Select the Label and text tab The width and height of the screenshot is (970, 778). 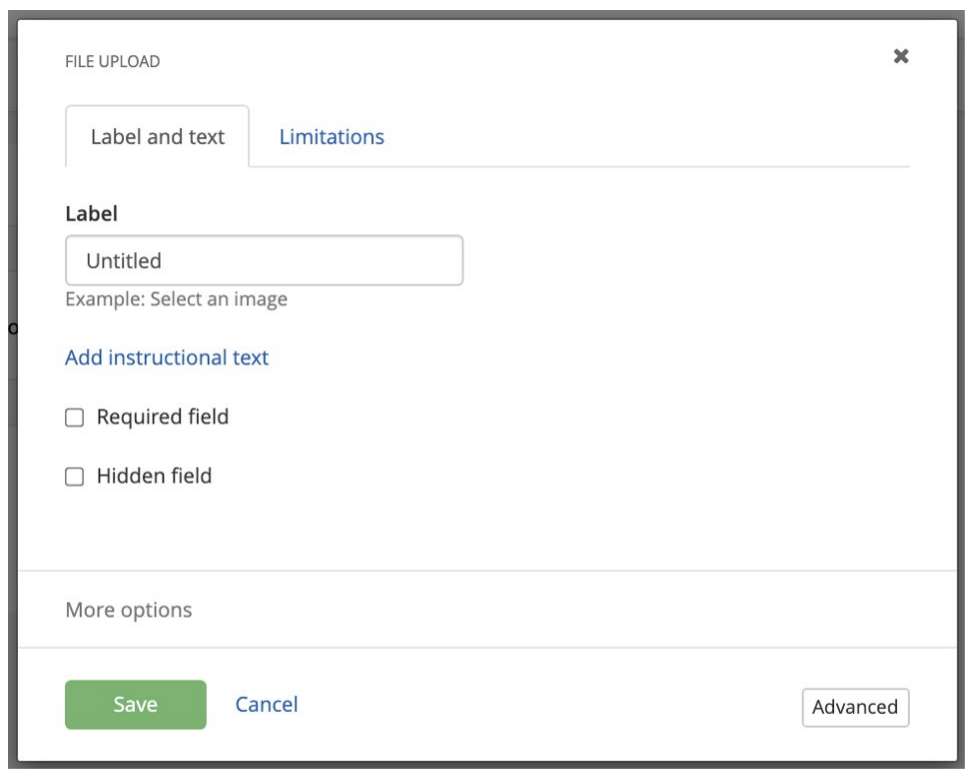157,137
